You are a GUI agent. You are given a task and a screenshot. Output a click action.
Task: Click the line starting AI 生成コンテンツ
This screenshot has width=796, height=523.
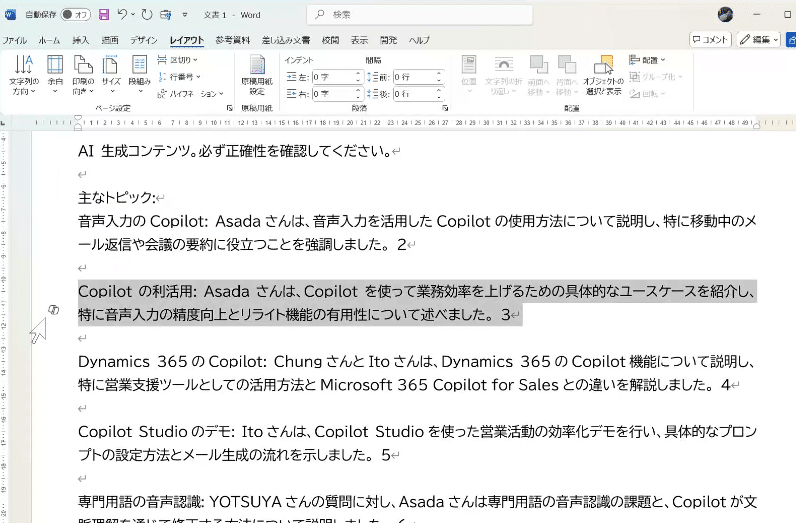[234, 151]
